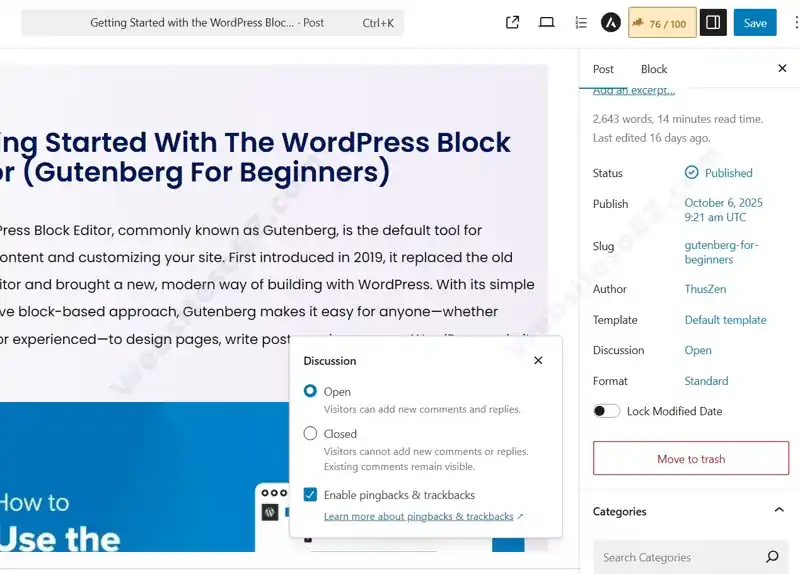The height and width of the screenshot is (574, 800).
Task: Close the Discussion popup
Action: (x=538, y=360)
